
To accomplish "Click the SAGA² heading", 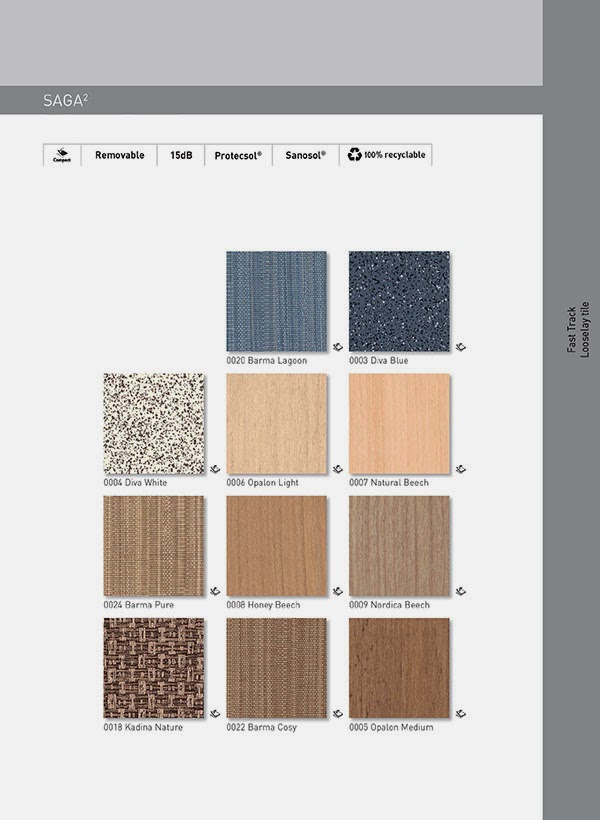I will click(x=65, y=100).
